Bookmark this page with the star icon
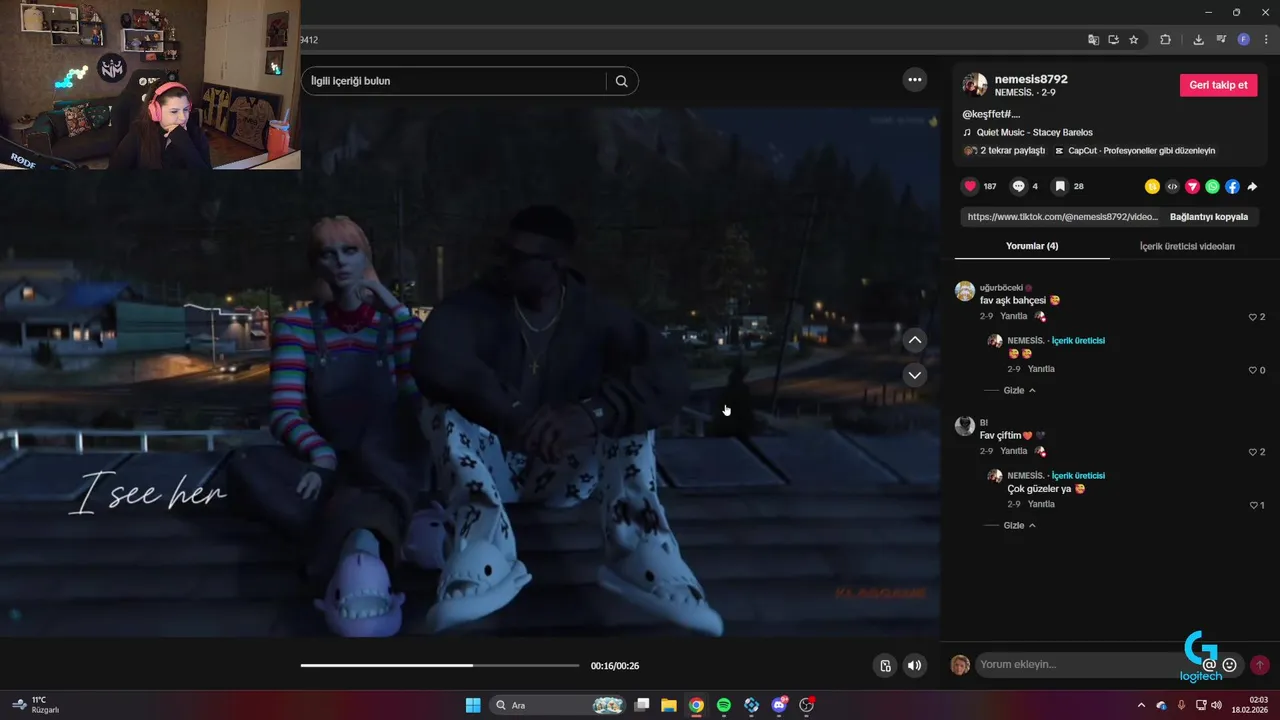Image resolution: width=1280 pixels, height=720 pixels. pos(1133,40)
